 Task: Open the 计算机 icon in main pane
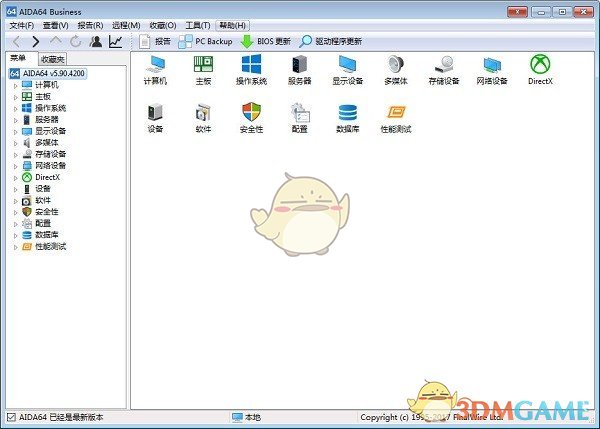[155, 70]
